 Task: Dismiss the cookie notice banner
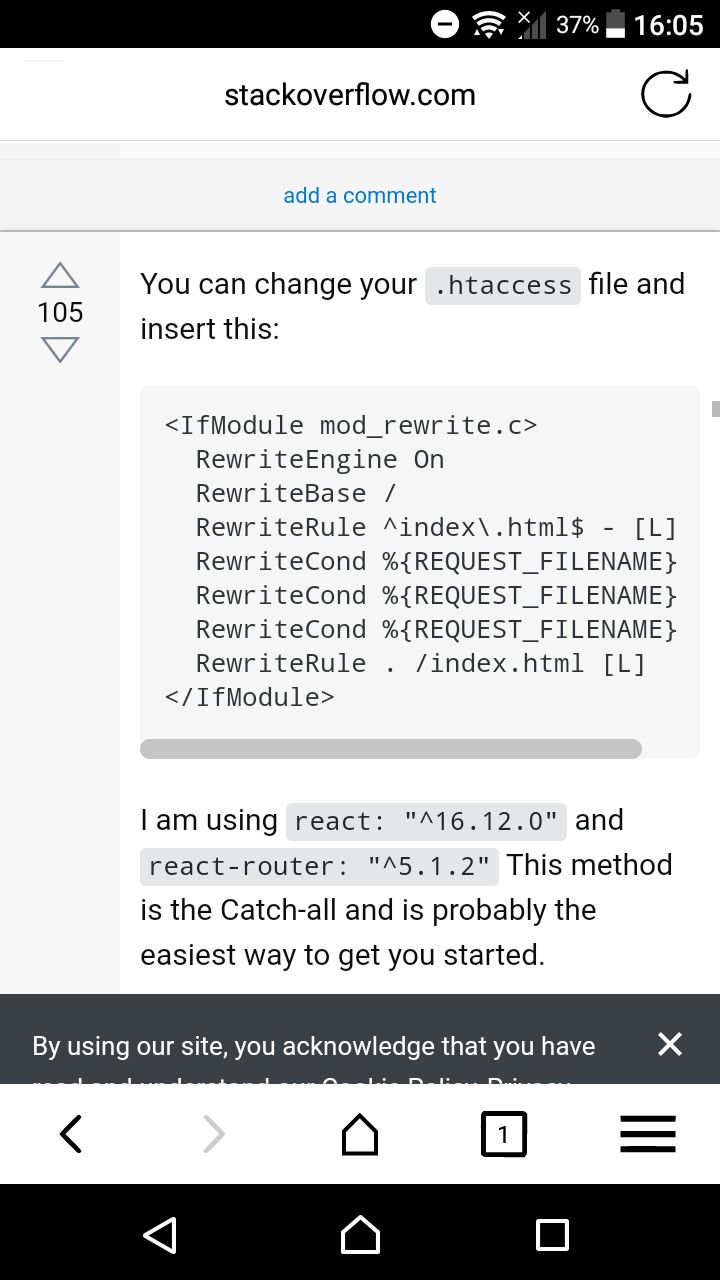pyautogui.click(x=669, y=1044)
